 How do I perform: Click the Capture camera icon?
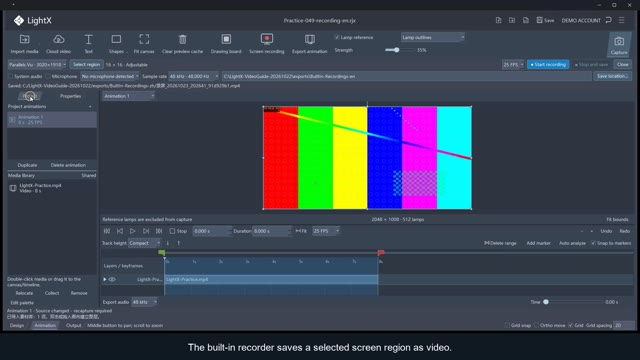point(619,42)
